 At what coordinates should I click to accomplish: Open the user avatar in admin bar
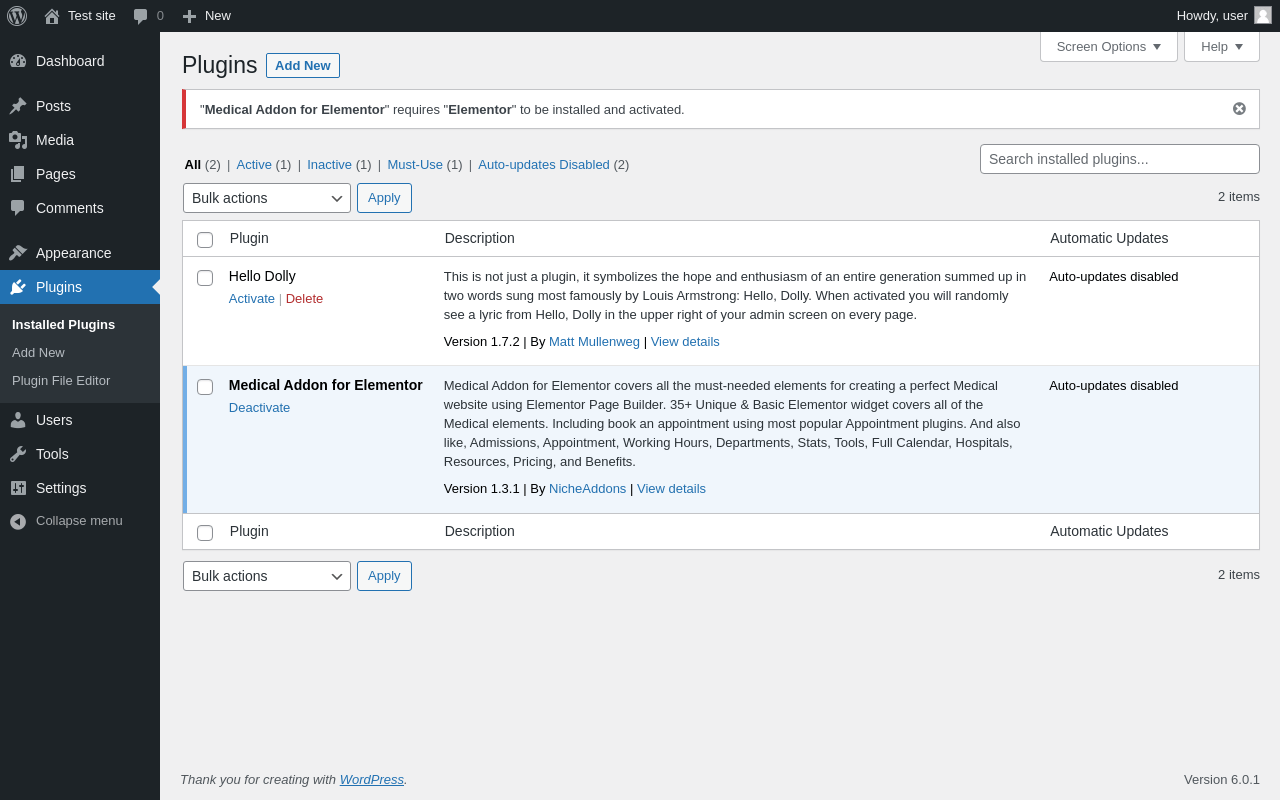[x=1263, y=15]
